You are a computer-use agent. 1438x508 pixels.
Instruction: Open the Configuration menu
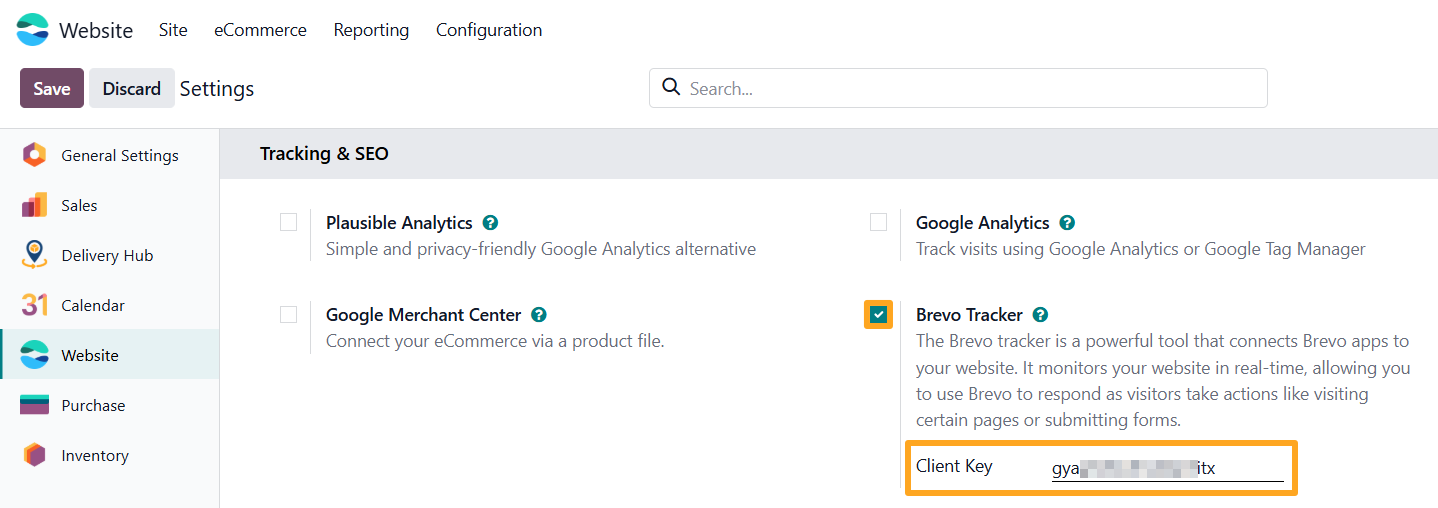489,30
